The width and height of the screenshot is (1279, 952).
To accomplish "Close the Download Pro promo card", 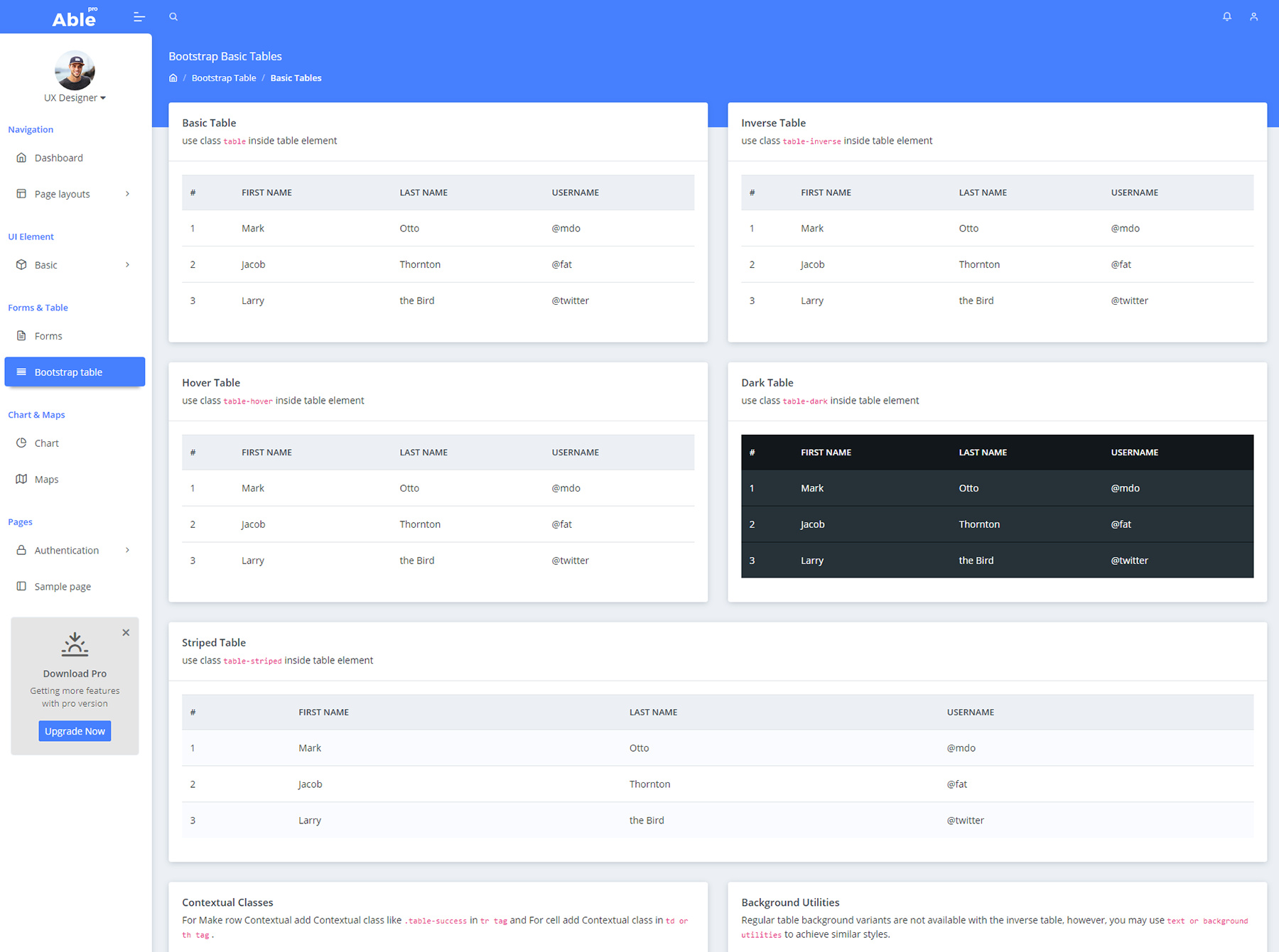I will tap(126, 632).
